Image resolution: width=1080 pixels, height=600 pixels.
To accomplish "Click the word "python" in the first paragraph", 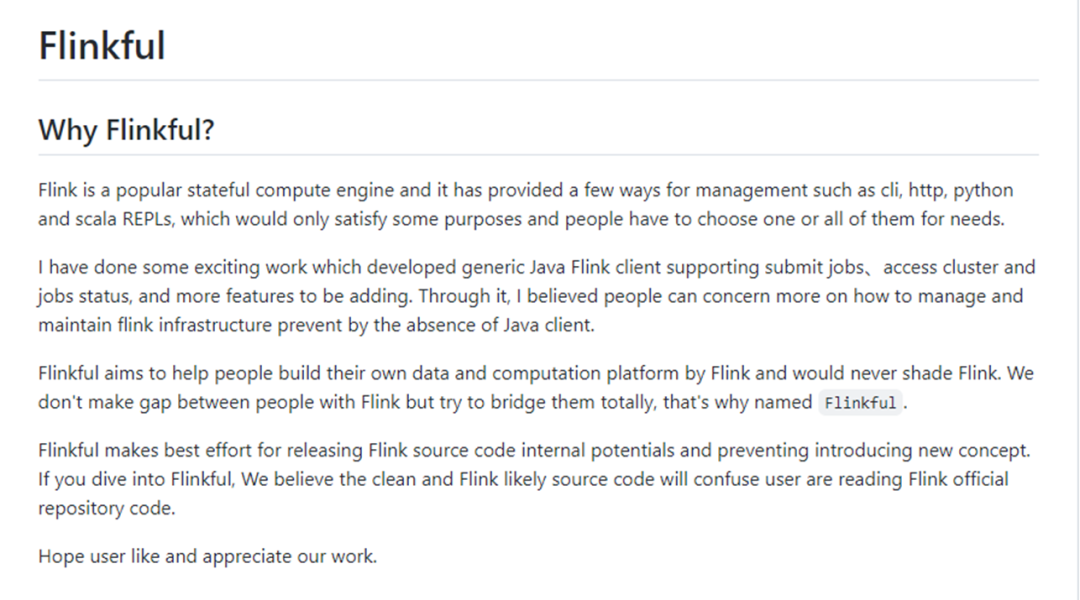I will click(x=985, y=190).
